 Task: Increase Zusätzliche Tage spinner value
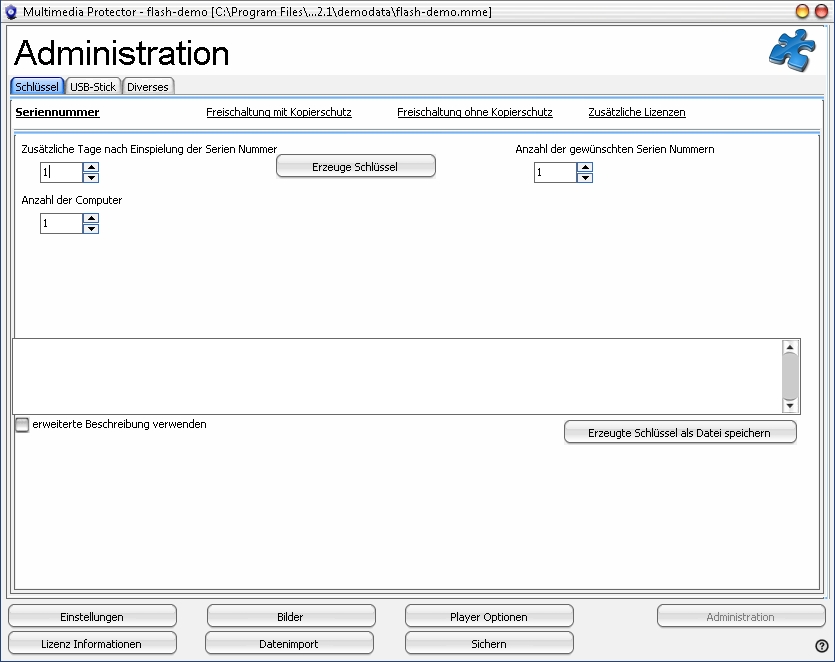point(91,167)
